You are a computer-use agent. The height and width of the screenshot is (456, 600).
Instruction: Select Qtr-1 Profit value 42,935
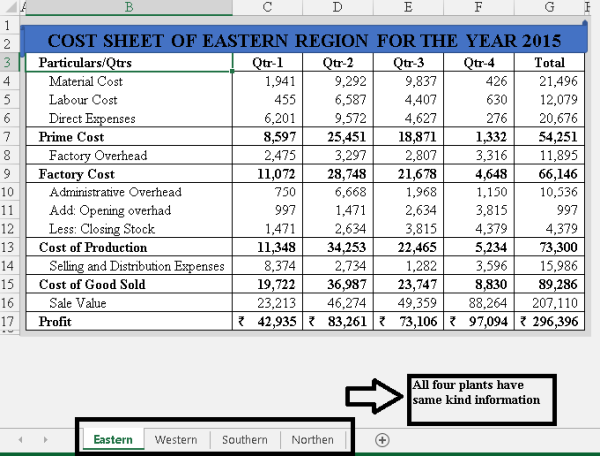[266, 322]
